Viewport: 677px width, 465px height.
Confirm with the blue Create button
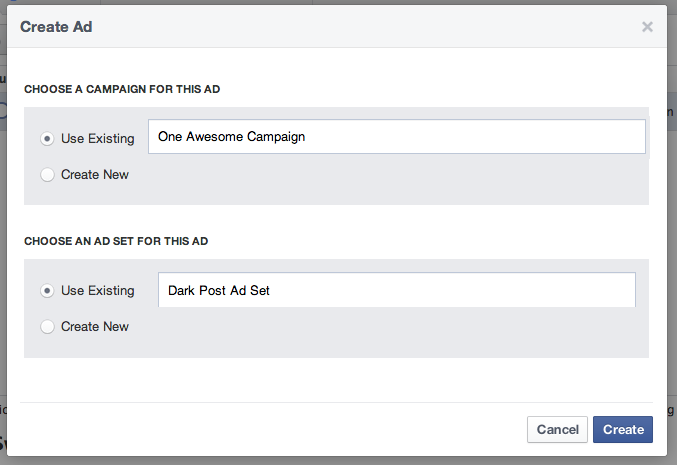coord(623,430)
